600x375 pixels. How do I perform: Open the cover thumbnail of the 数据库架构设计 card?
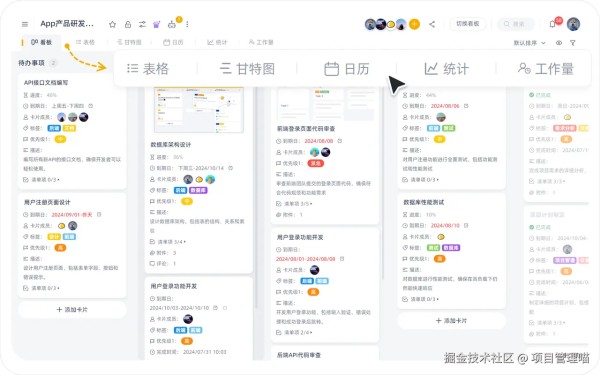tap(199, 110)
